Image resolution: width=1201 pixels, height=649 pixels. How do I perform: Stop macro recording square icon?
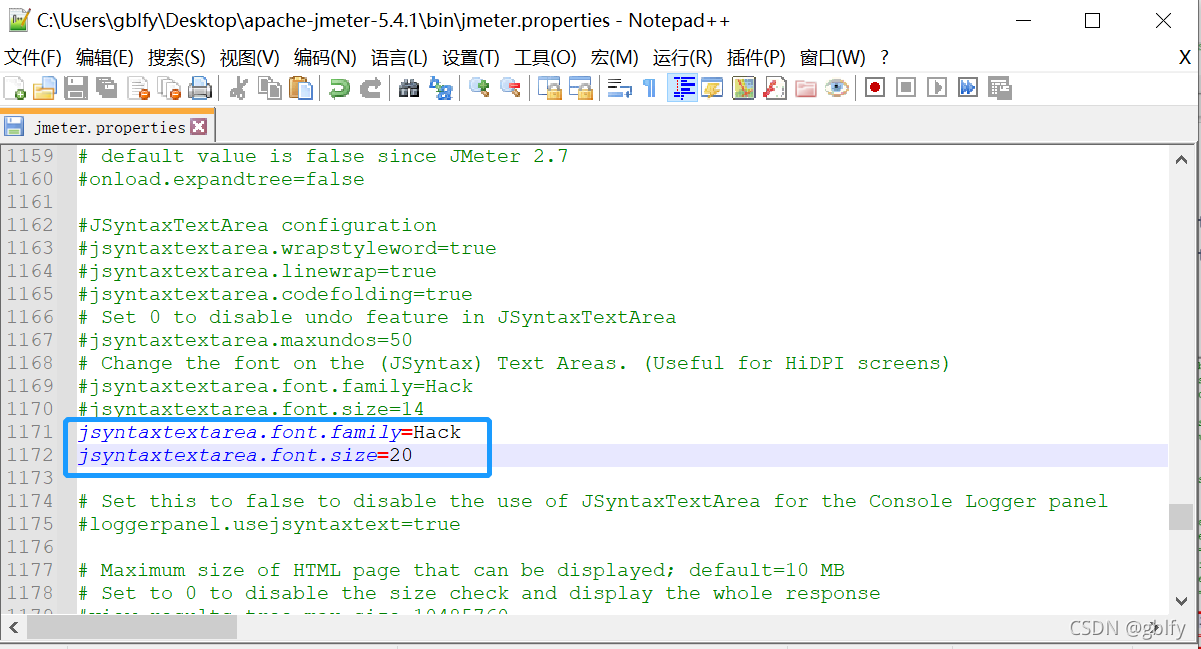tap(906, 88)
